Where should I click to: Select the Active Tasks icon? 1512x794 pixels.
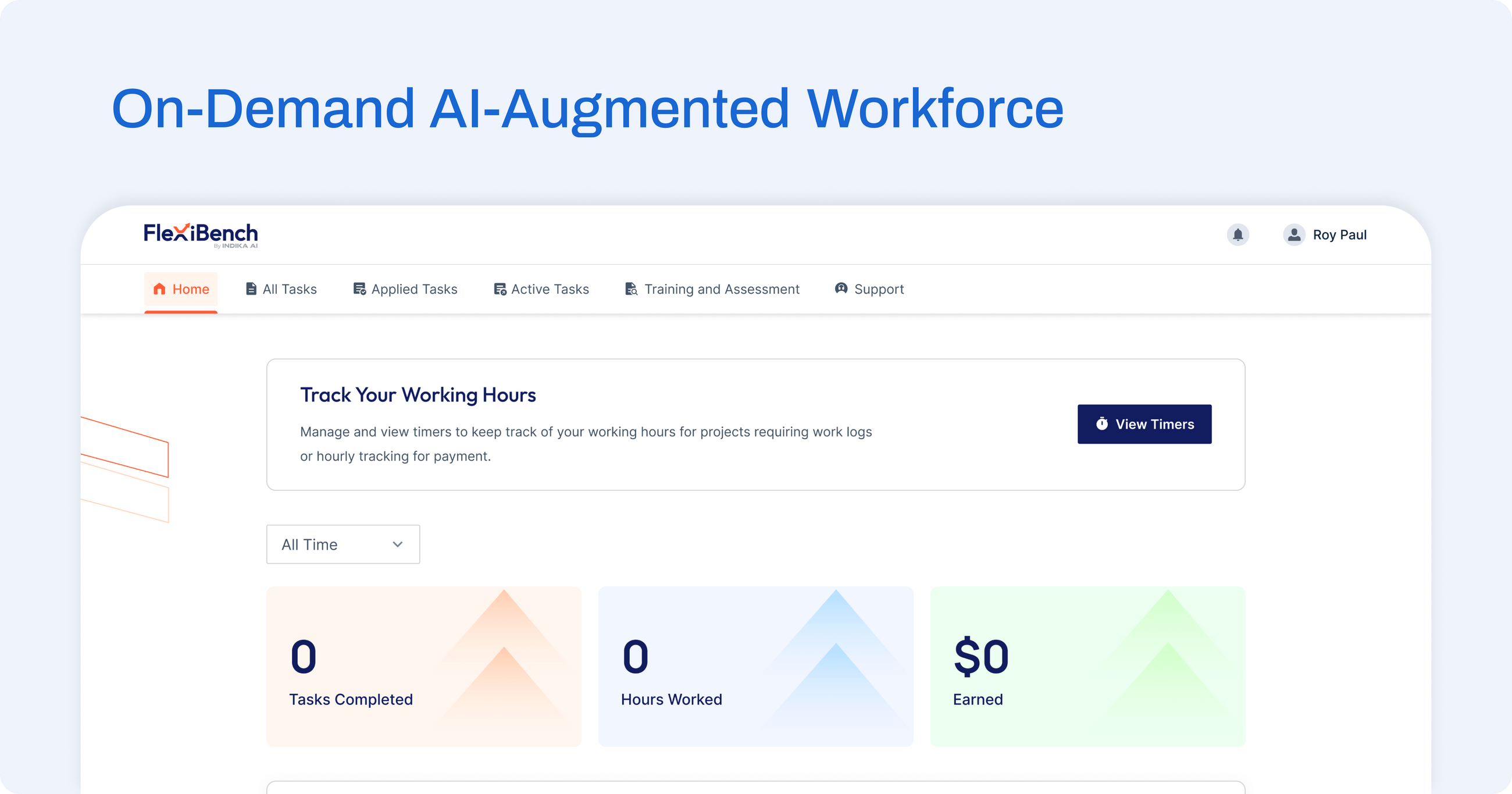click(500, 289)
